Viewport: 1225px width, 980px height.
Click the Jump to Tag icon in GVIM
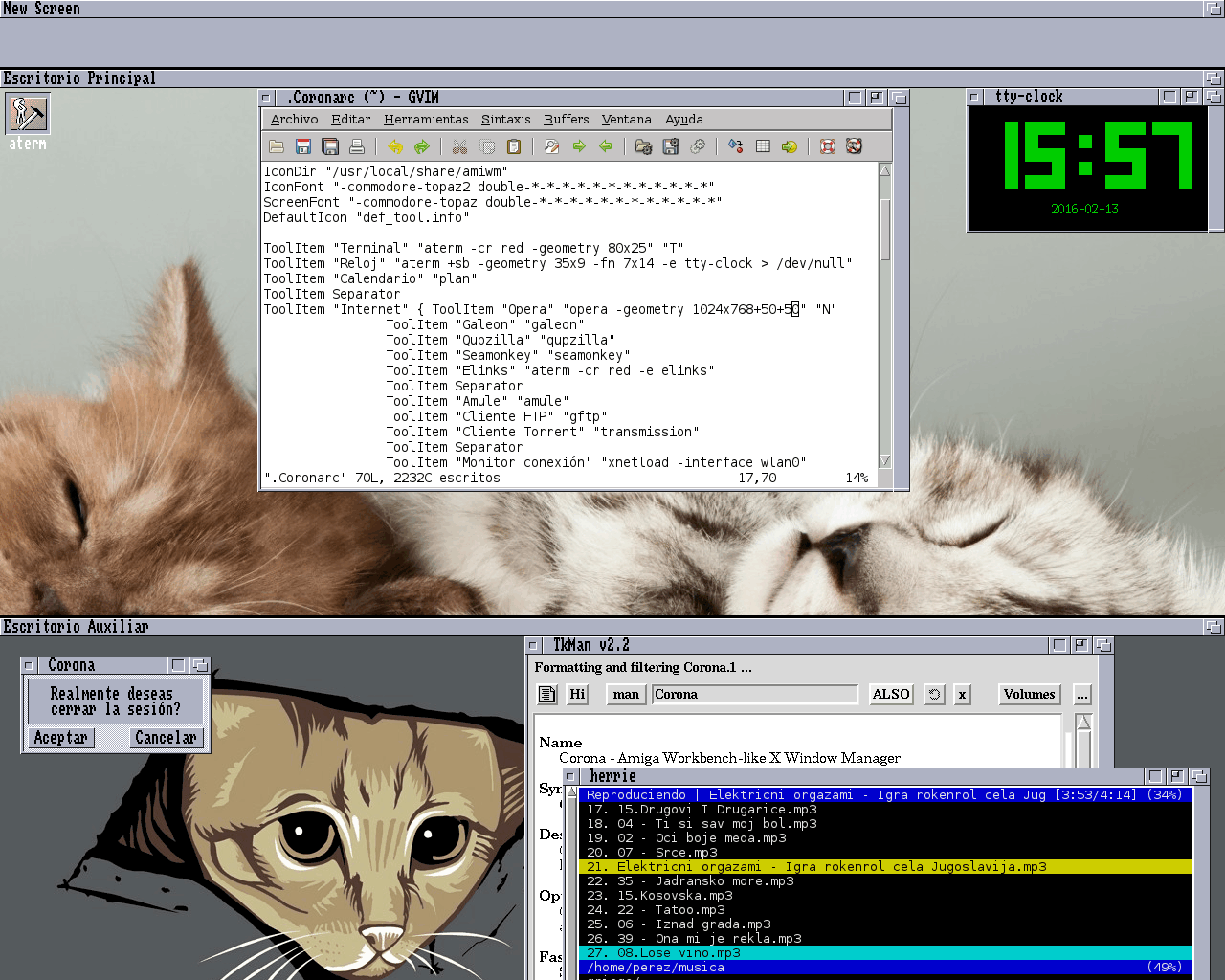point(790,146)
